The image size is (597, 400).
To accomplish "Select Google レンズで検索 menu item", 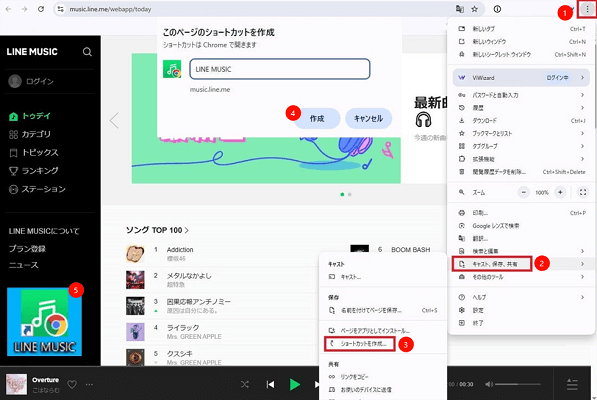I will pyautogui.click(x=521, y=226).
